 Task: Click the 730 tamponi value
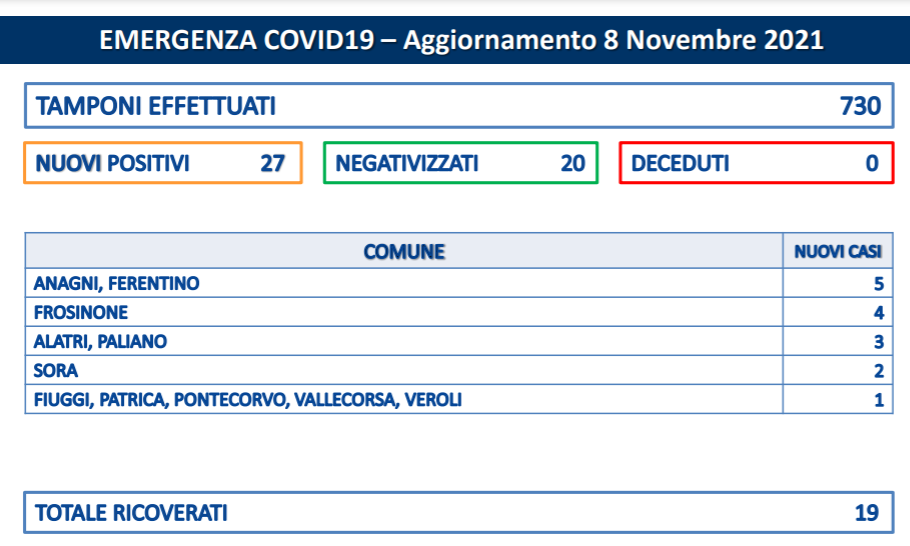coord(860,106)
